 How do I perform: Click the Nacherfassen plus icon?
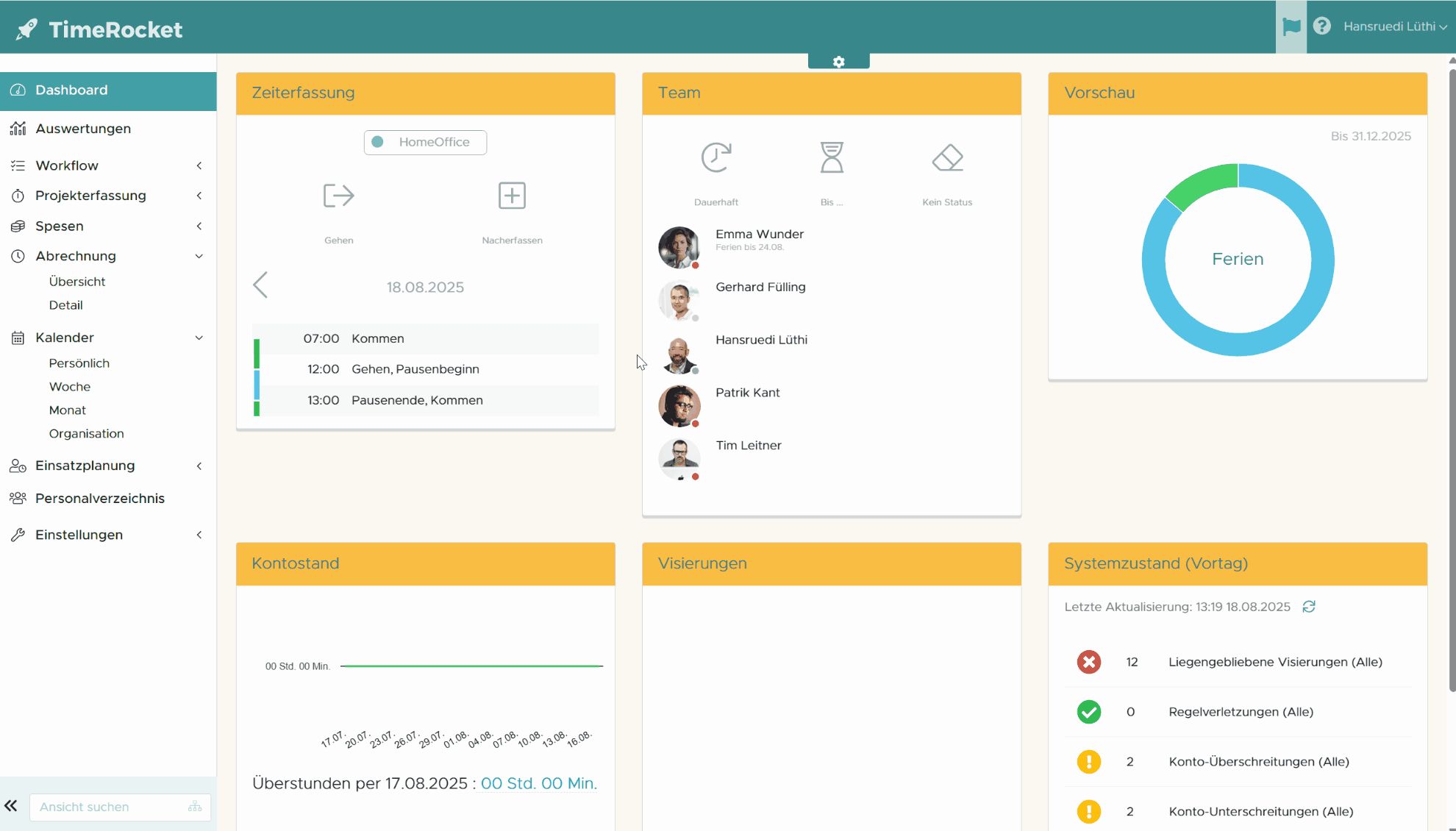512,196
